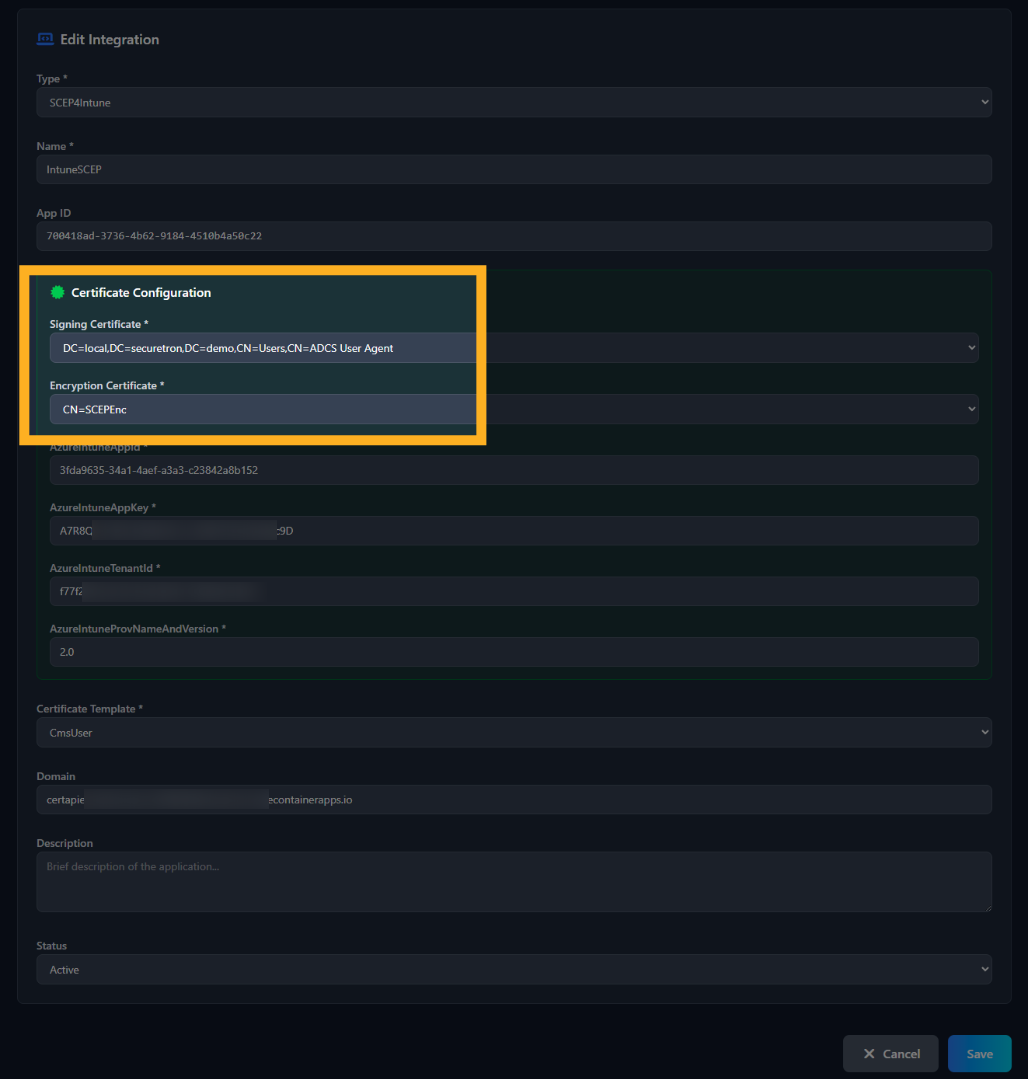
Task: Click the Edit Integration monitor icon
Action: [x=45, y=38]
